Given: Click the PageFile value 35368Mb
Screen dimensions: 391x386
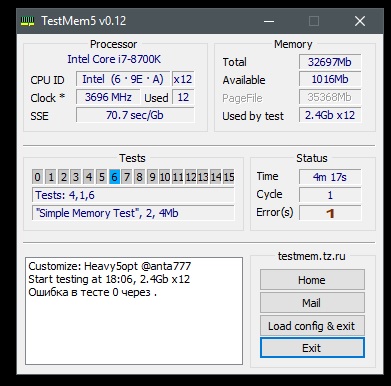Looking at the screenshot, I should (x=330, y=97).
